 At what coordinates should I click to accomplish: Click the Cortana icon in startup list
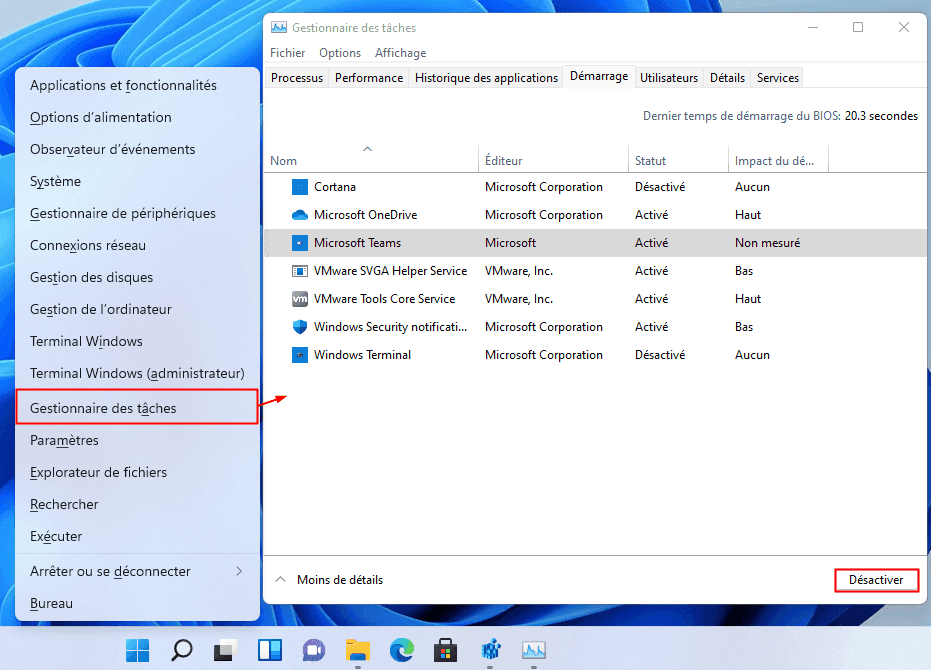coord(299,187)
